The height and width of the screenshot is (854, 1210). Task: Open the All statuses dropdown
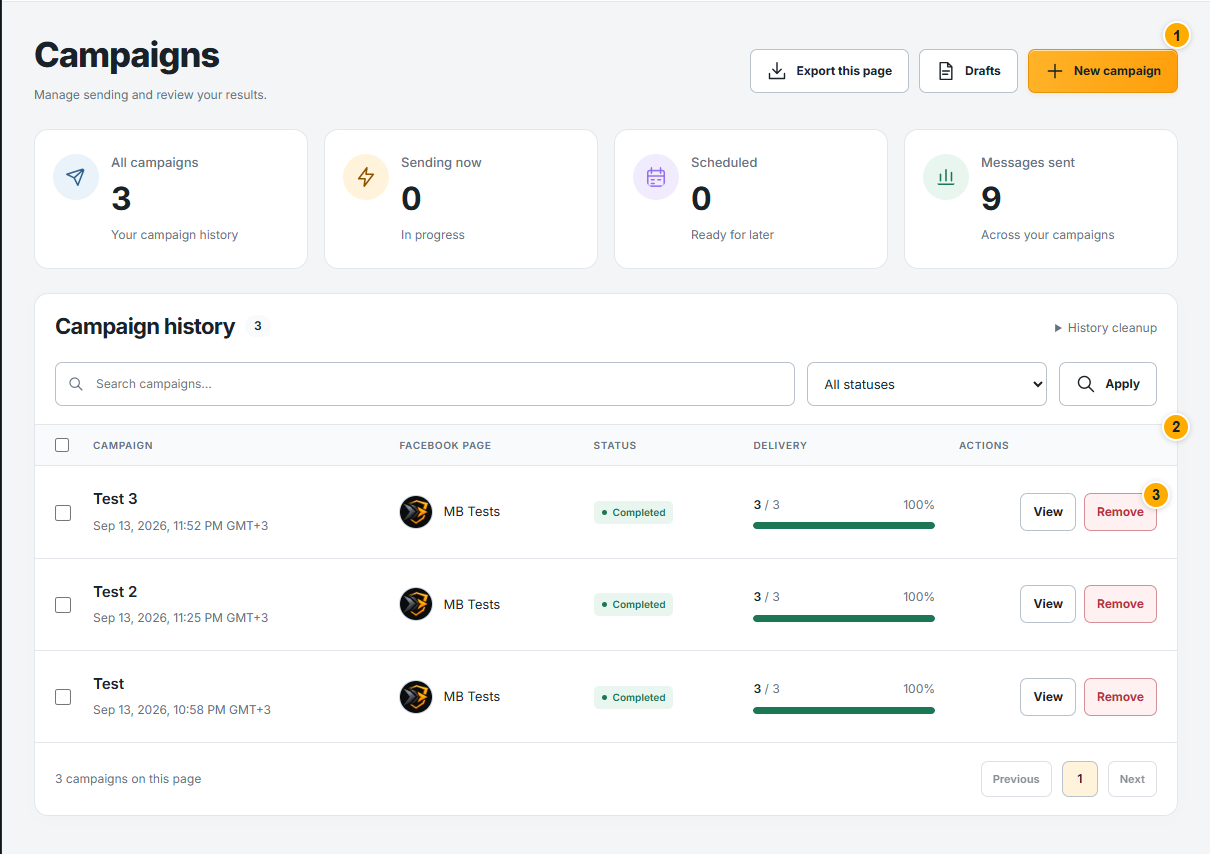tap(927, 384)
